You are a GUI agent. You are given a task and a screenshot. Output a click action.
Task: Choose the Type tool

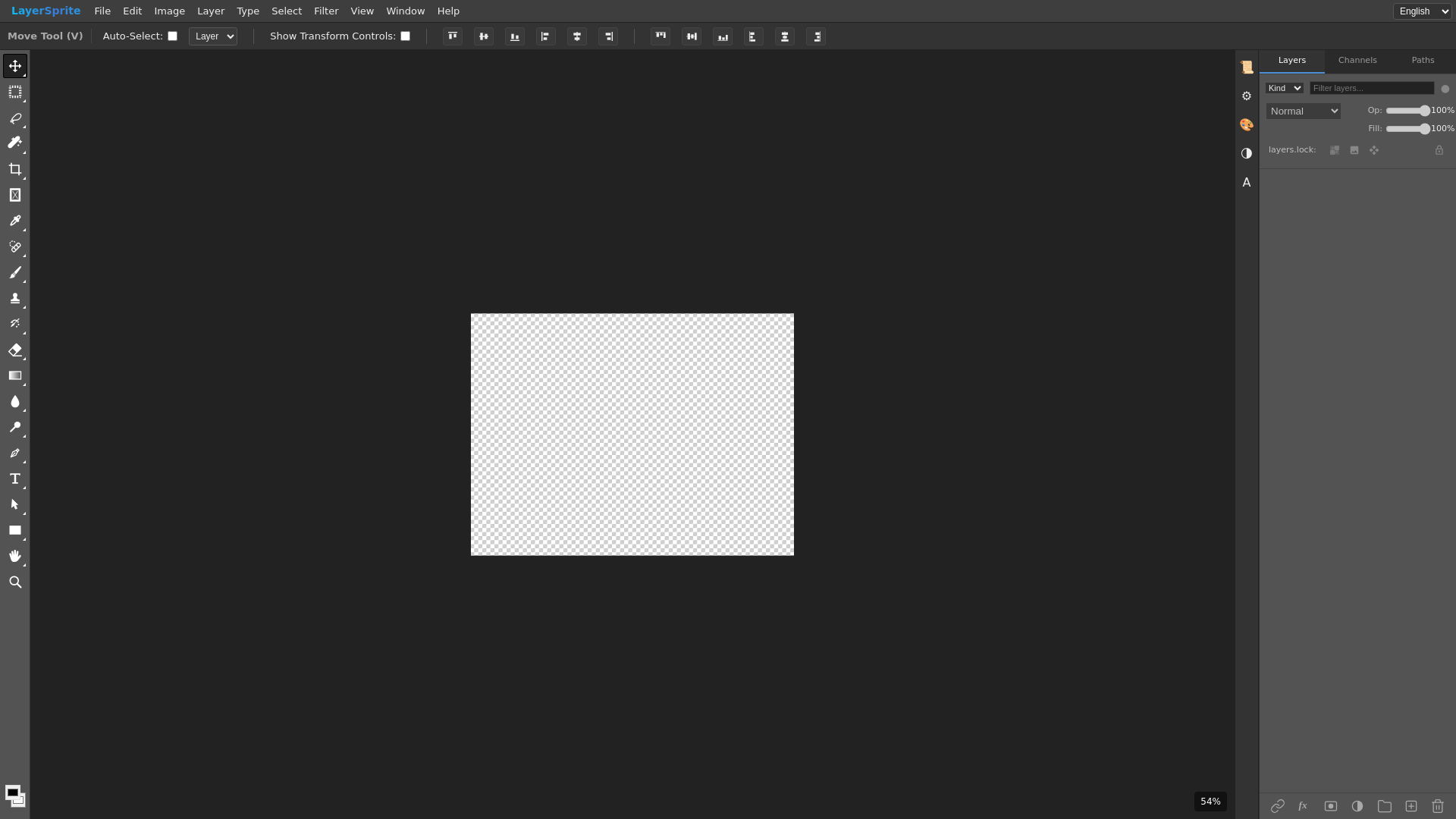15,479
